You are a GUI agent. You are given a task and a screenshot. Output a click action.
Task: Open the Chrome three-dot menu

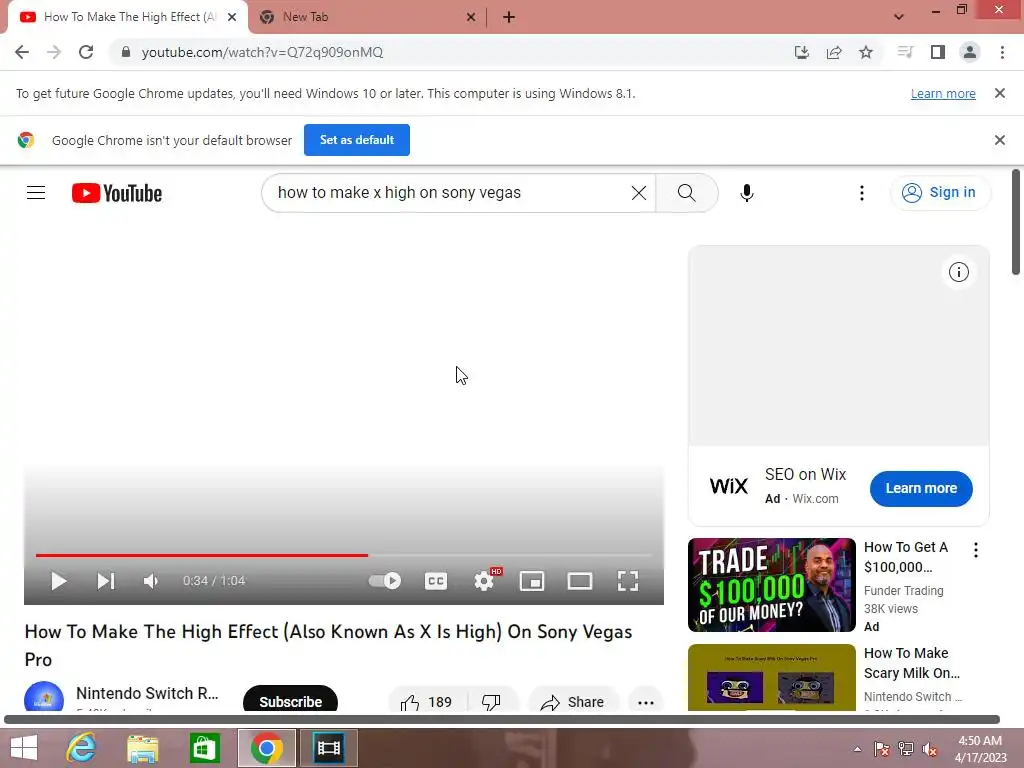coord(1002,52)
